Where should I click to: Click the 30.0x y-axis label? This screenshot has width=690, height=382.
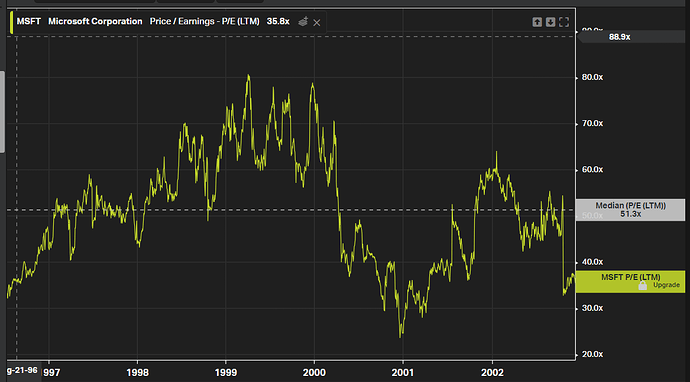[x=592, y=309]
